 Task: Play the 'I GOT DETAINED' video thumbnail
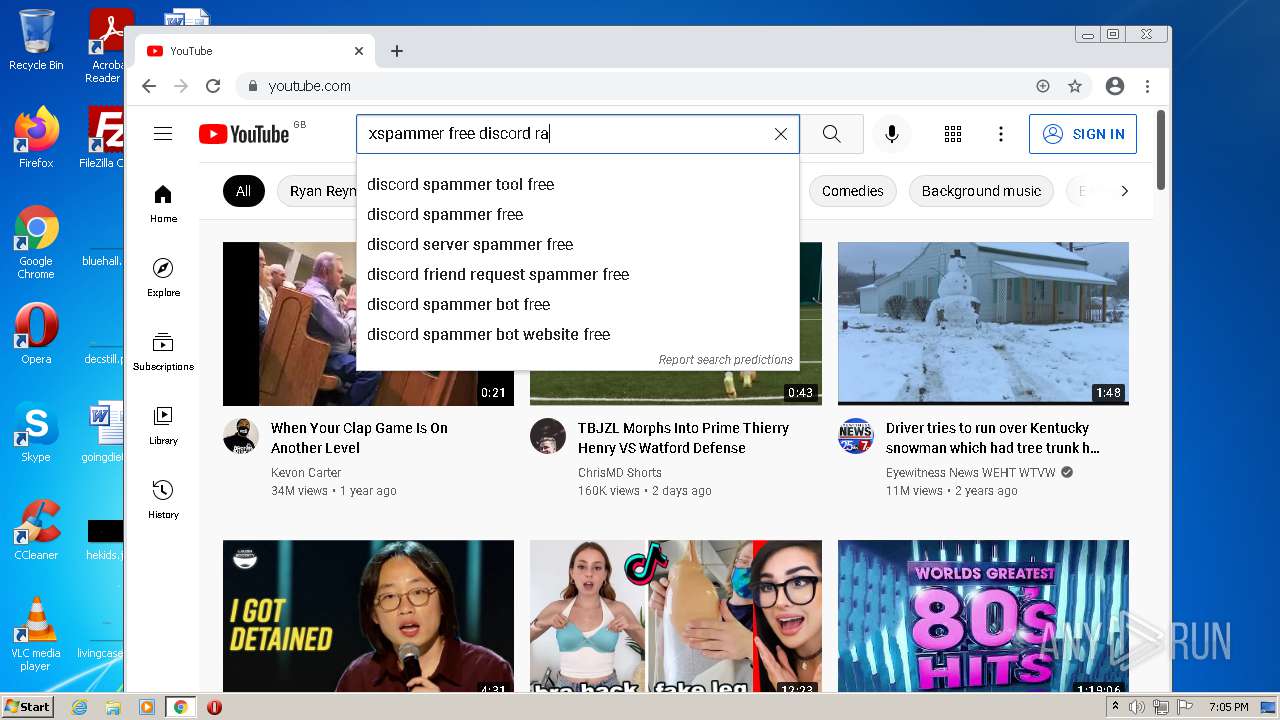click(x=368, y=616)
